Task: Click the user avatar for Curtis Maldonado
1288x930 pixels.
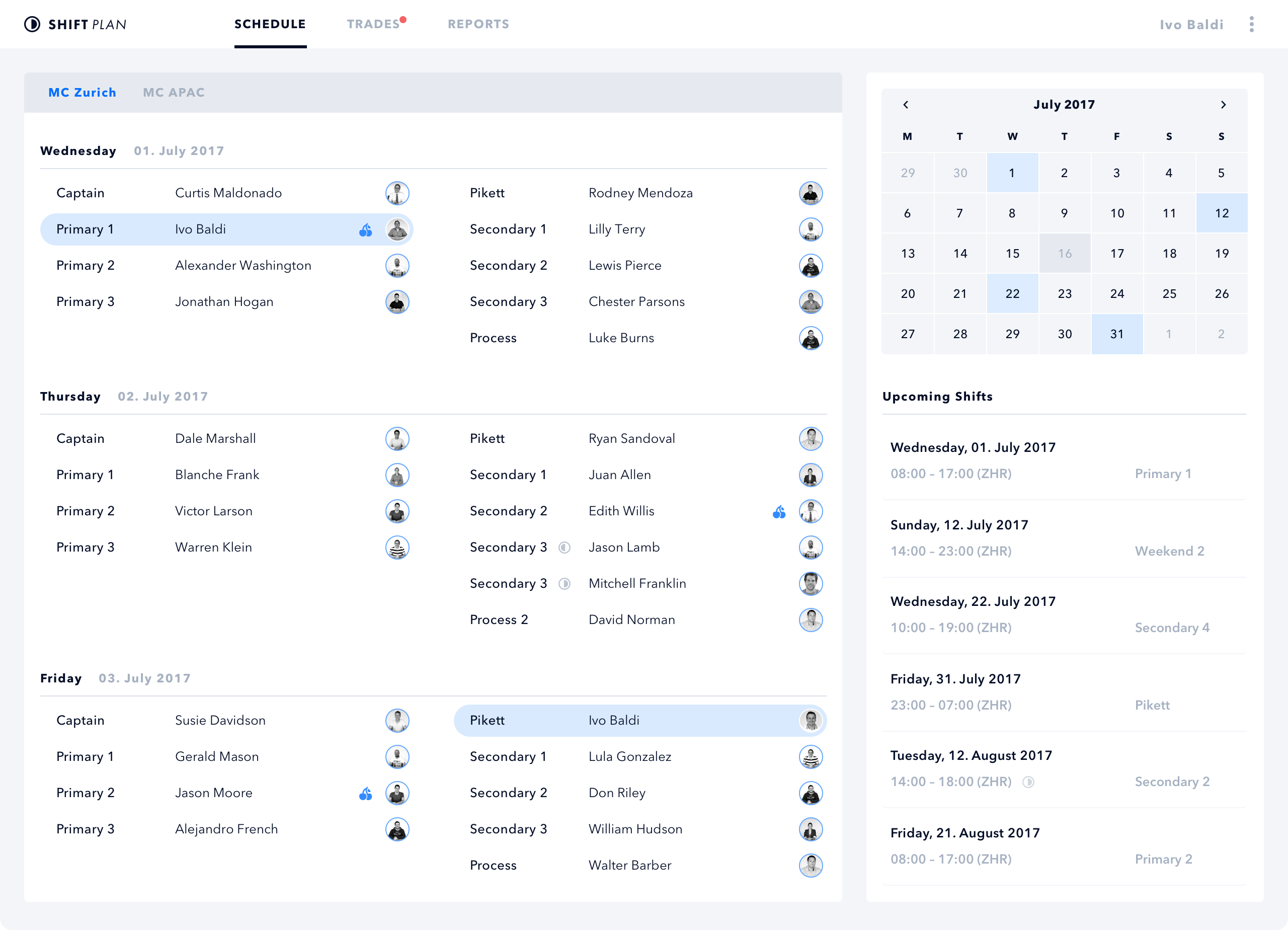Action: pyautogui.click(x=396, y=193)
